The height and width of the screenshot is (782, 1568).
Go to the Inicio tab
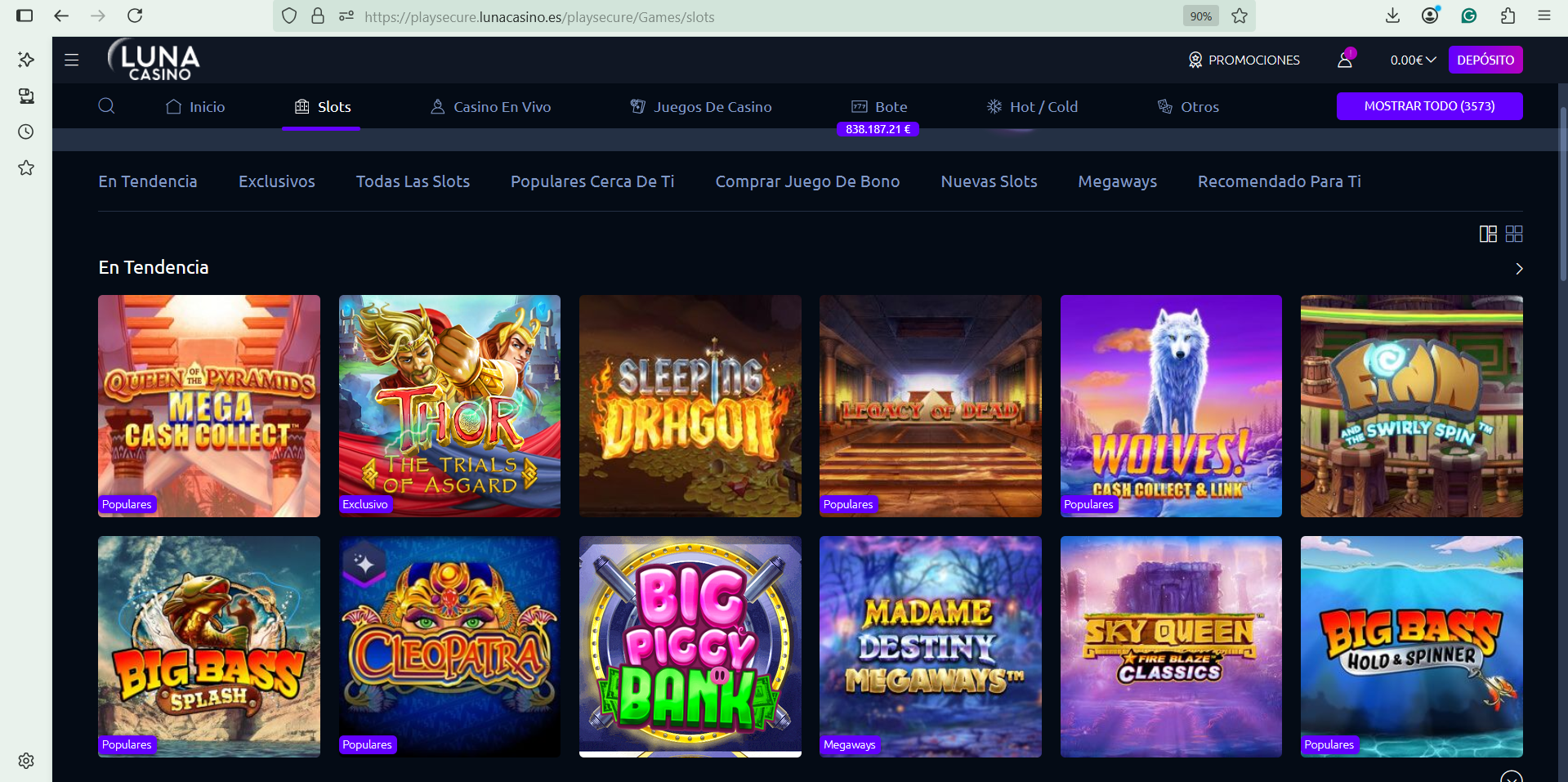pos(195,107)
